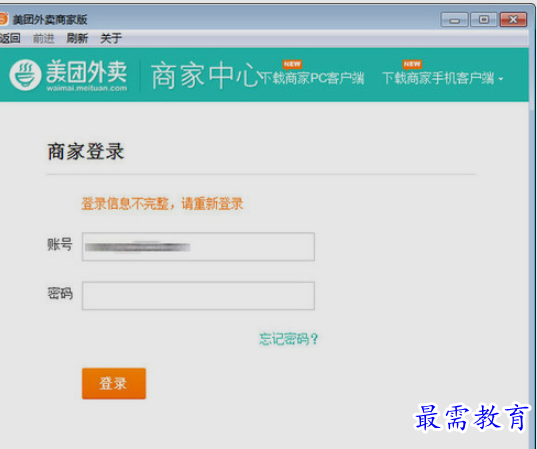Focus the 密码 password input field
The height and width of the screenshot is (449, 537).
[x=198, y=296]
